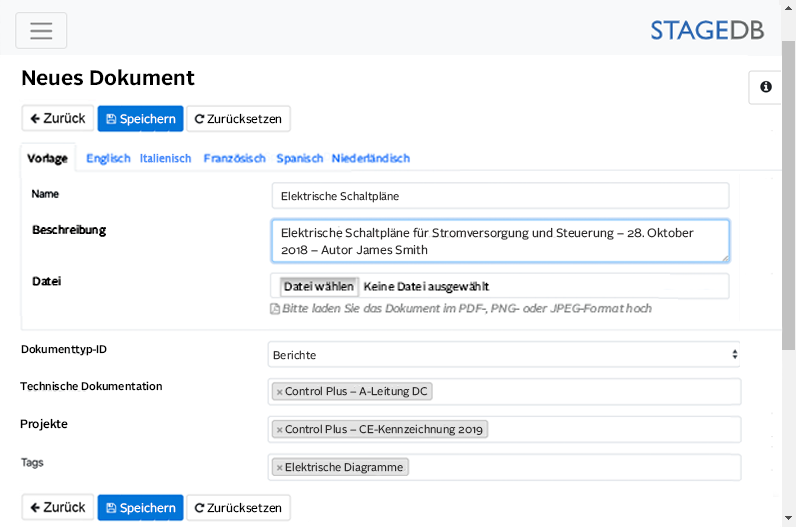Click the bottom Zurücksetzen button
This screenshot has height=527, width=796.
pyautogui.click(x=238, y=508)
